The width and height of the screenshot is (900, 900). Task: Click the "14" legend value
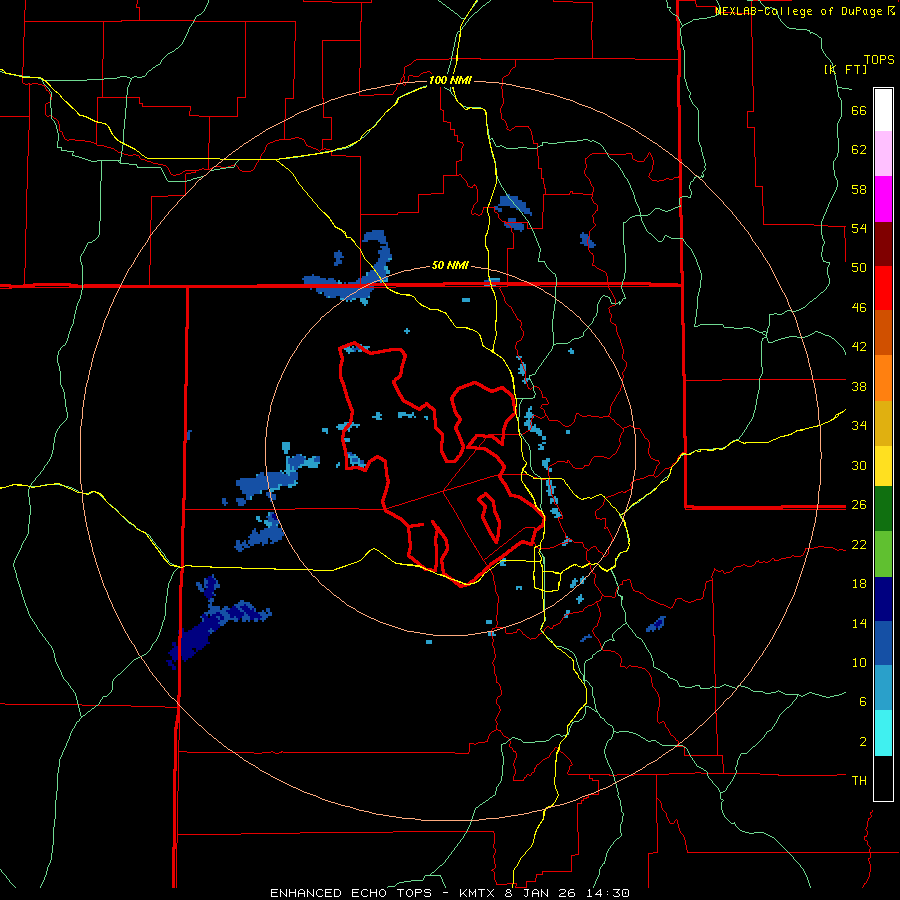859,623
